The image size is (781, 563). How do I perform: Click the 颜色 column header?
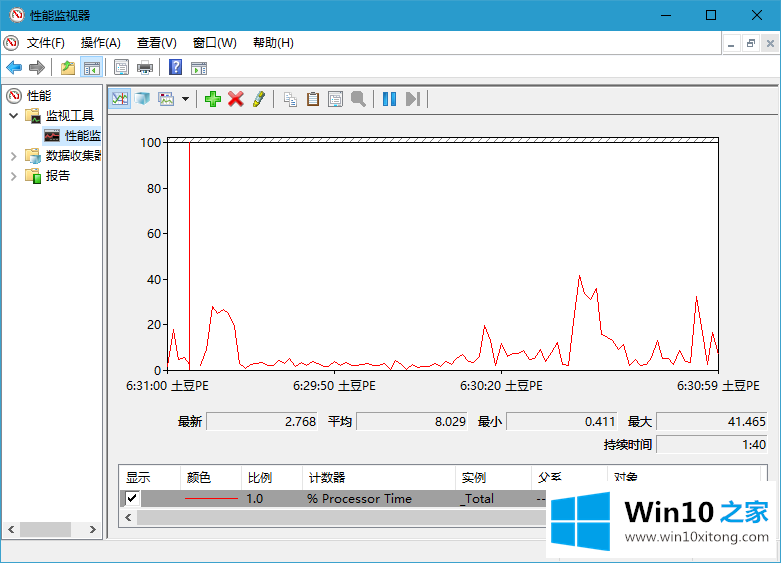tap(211, 477)
